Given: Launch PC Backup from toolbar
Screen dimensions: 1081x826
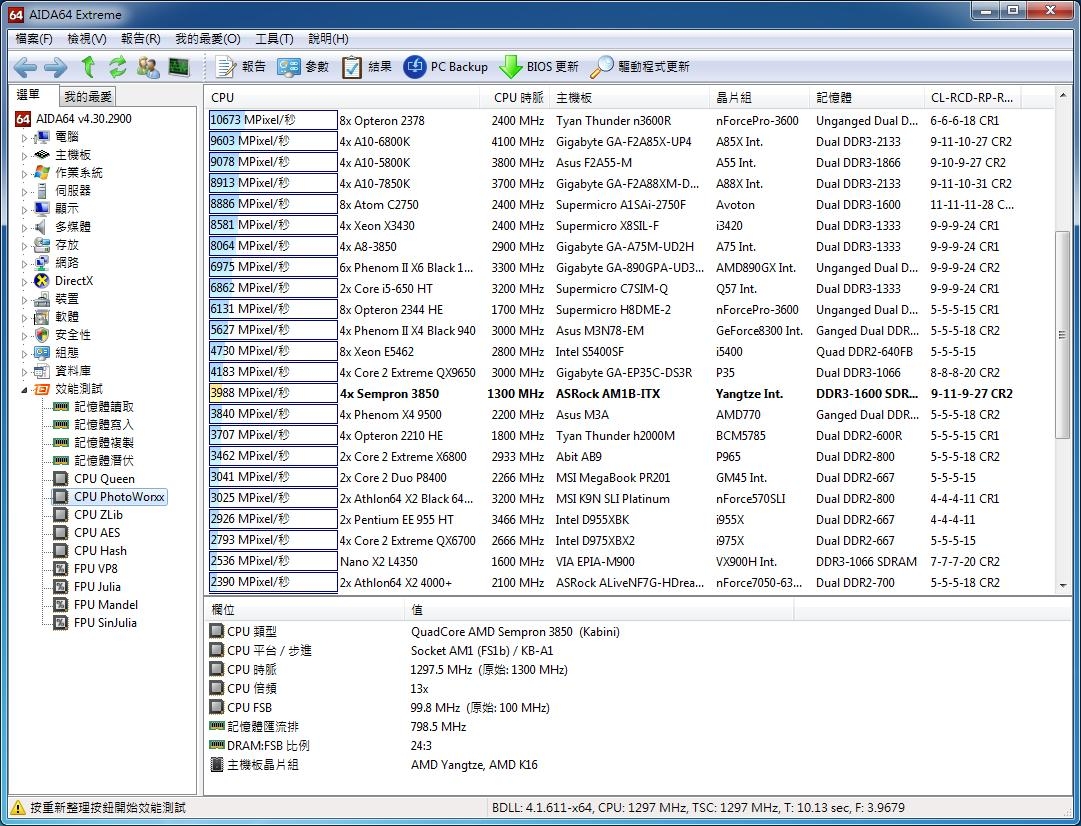Looking at the screenshot, I should coord(445,67).
